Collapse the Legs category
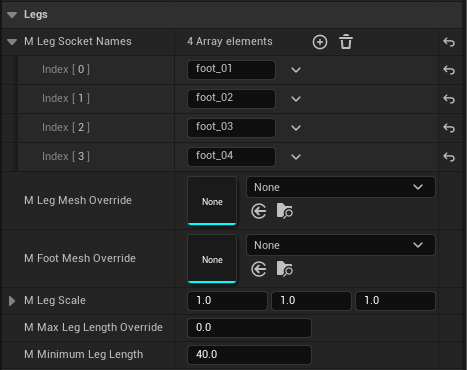Viewport: 467px width, 370px height. tap(12, 15)
